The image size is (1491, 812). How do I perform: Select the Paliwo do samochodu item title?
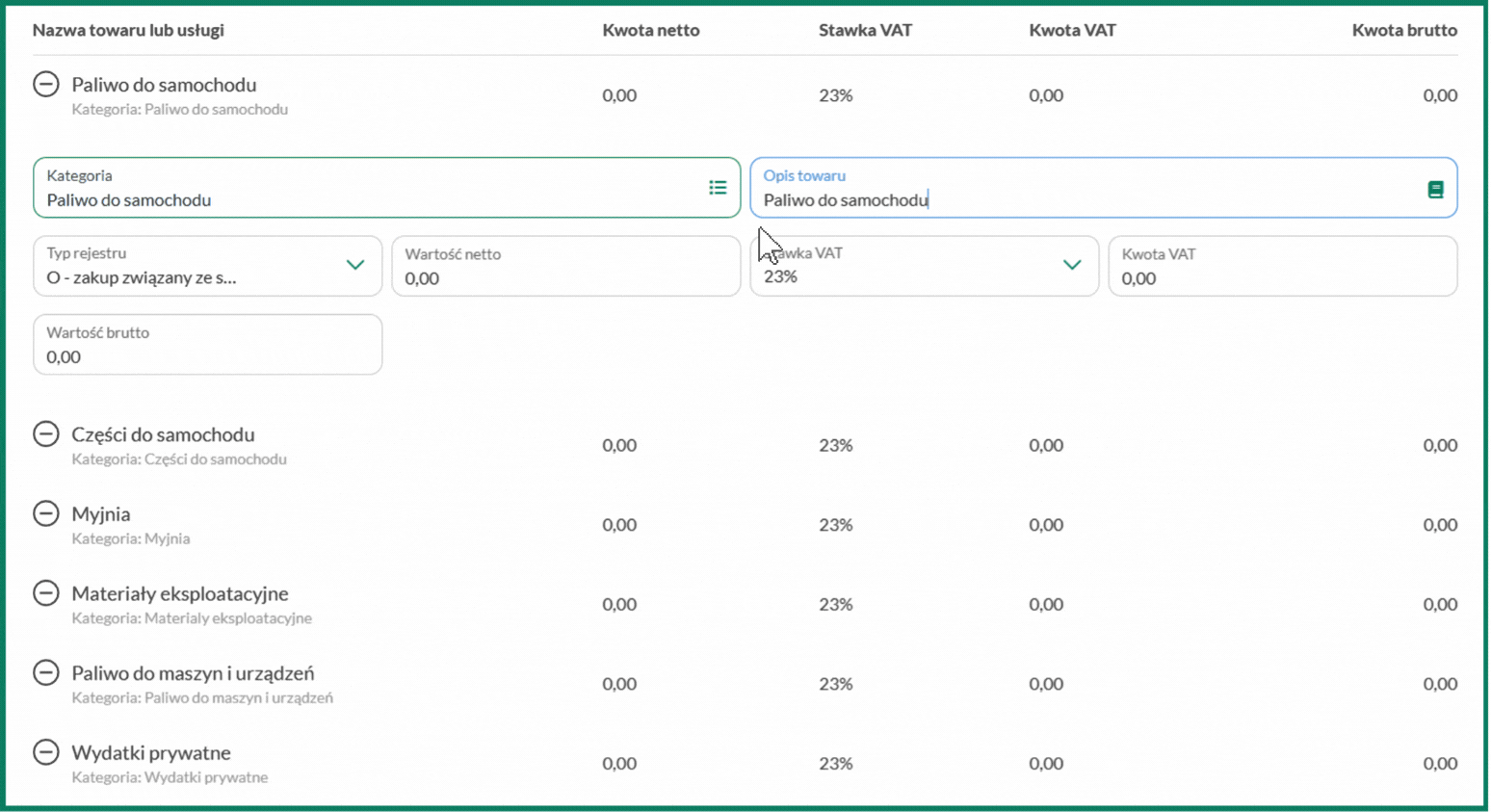coord(164,85)
